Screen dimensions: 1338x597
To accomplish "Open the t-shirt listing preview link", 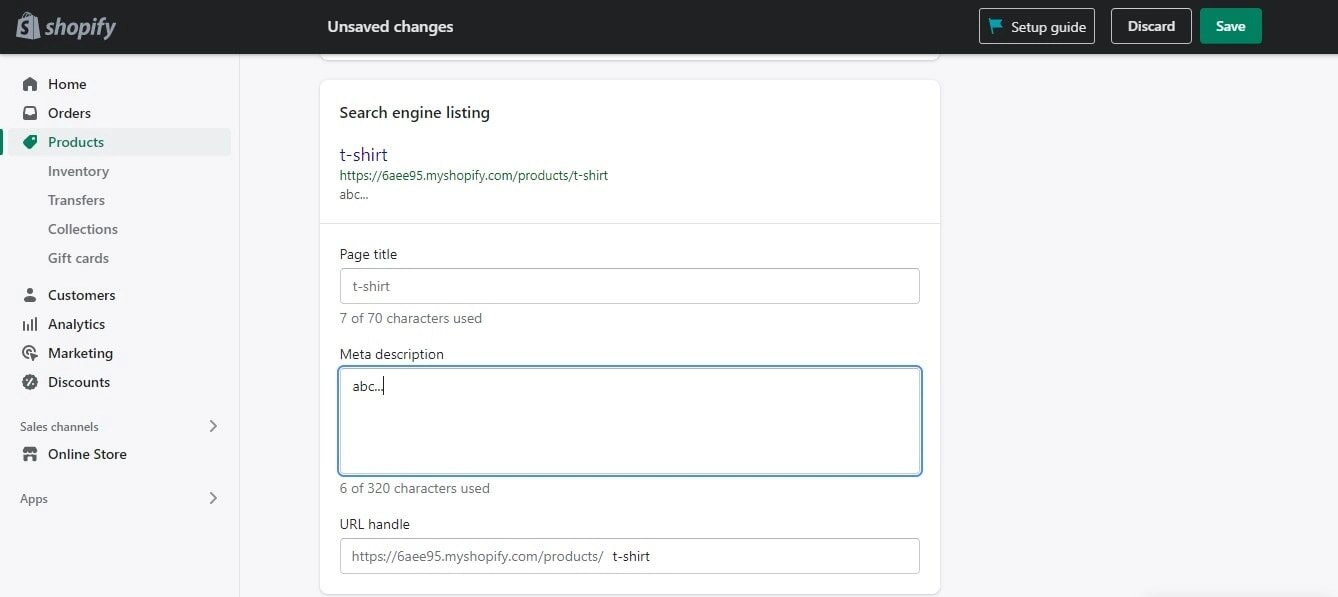I will click(x=363, y=155).
